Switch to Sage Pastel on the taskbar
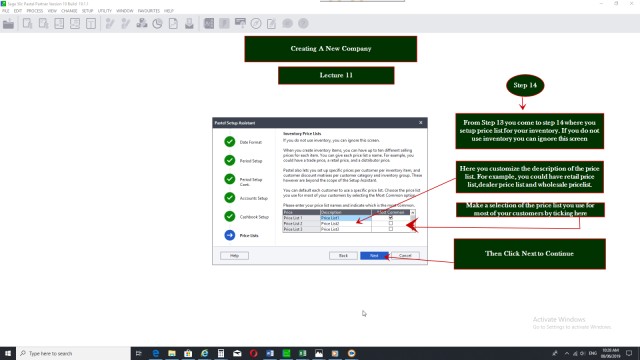 click(286, 353)
